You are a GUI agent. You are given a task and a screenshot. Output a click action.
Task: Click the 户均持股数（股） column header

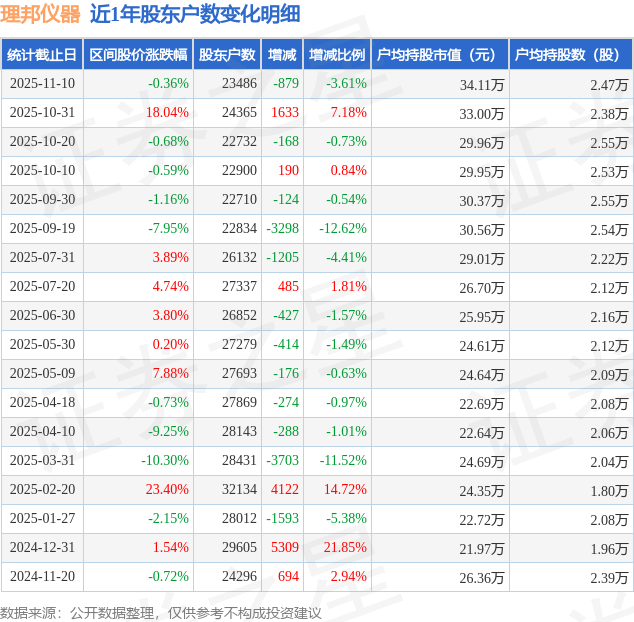(x=570, y=55)
